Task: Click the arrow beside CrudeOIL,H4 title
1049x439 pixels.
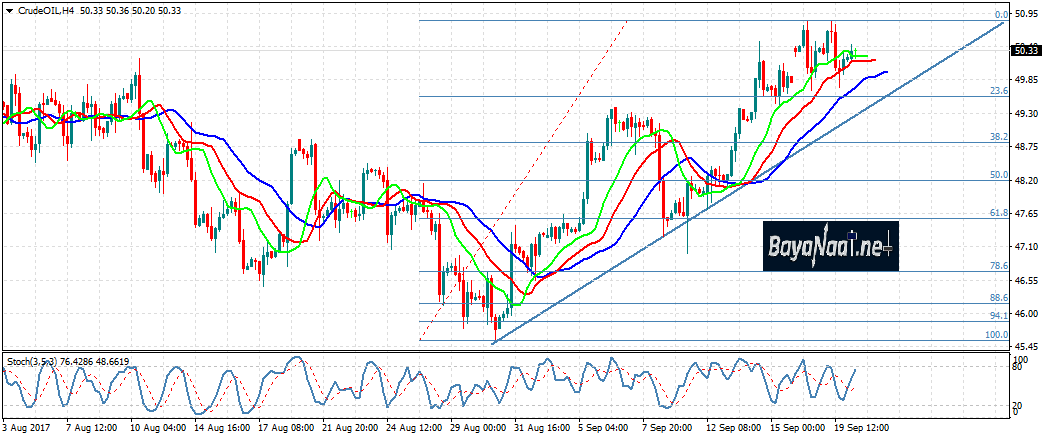Action: pyautogui.click(x=8, y=9)
